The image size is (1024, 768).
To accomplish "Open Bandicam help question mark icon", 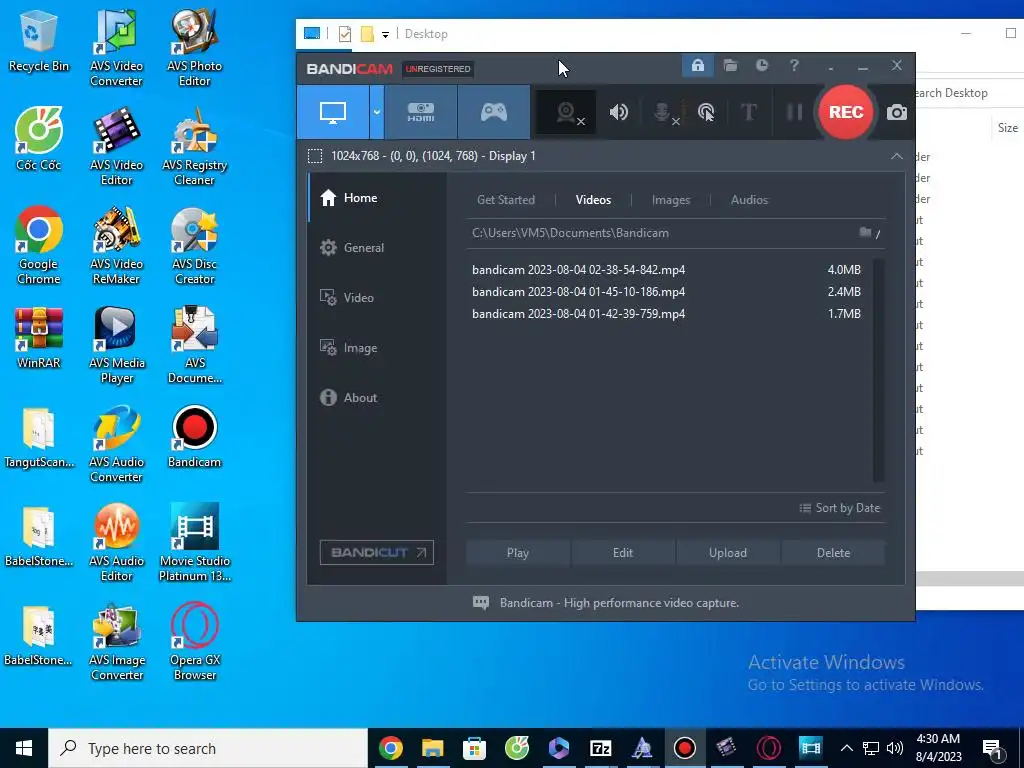I will tap(794, 65).
